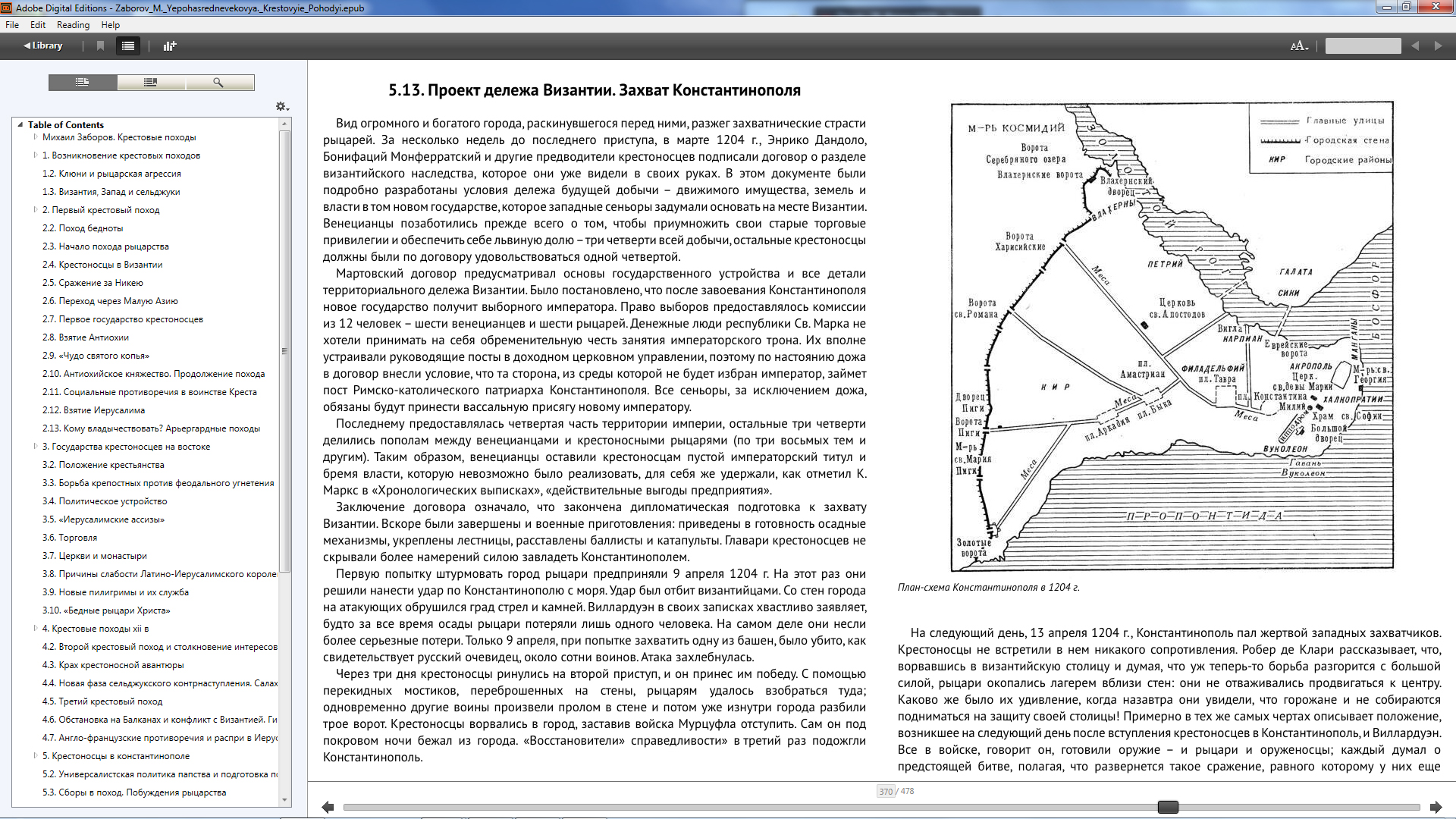Screen dimensions: 1456x819
Task: Open chapter '2.3. Начало похода рыцарства'
Action: click(x=105, y=246)
